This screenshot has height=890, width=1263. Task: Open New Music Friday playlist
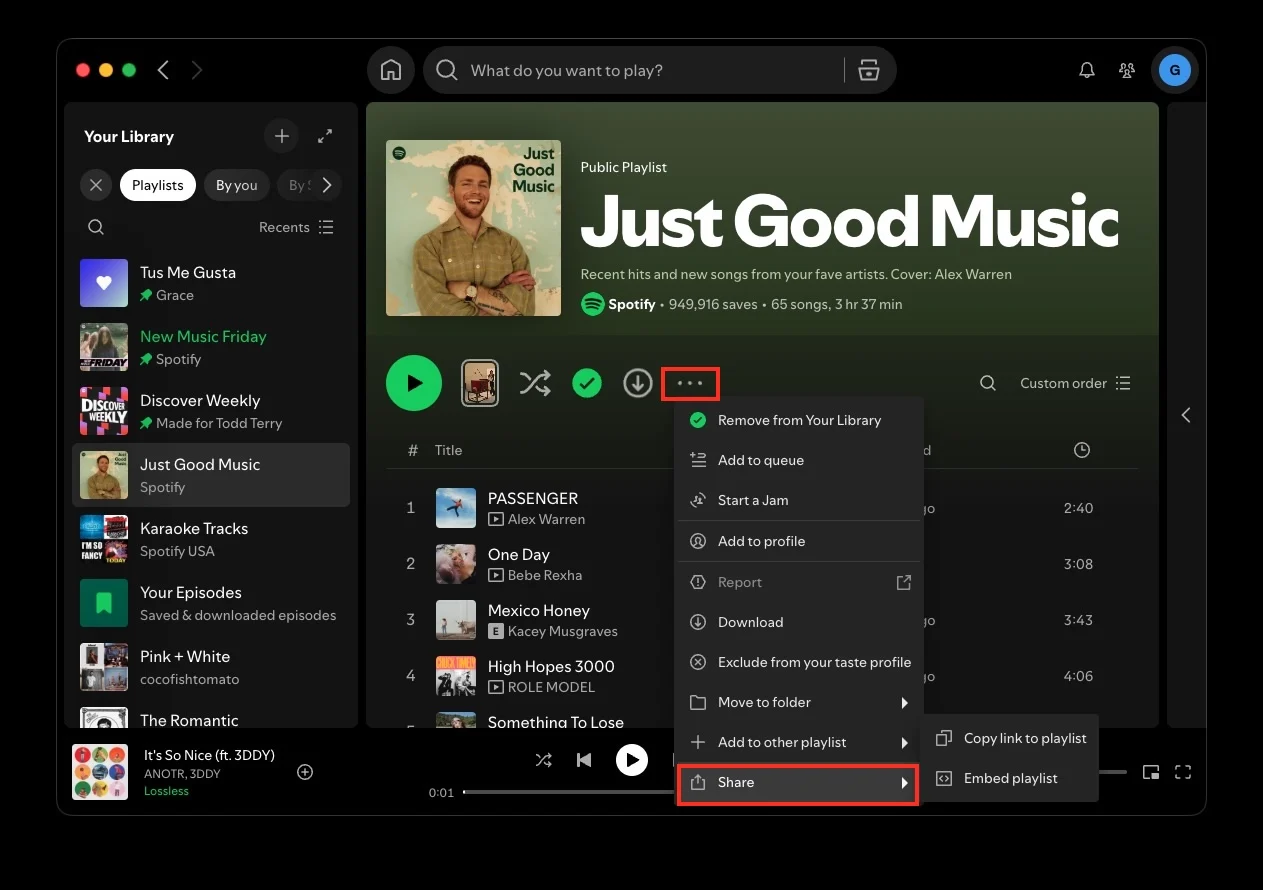(x=211, y=347)
